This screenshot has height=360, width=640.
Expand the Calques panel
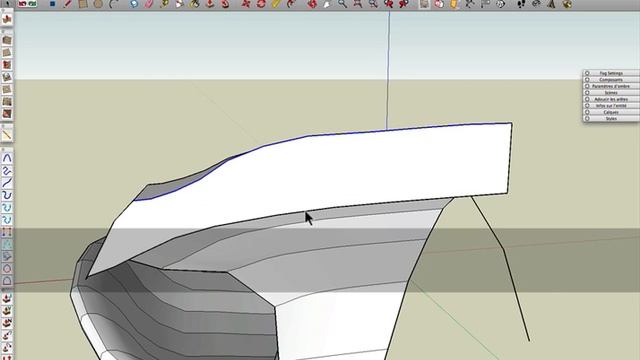tap(611, 112)
